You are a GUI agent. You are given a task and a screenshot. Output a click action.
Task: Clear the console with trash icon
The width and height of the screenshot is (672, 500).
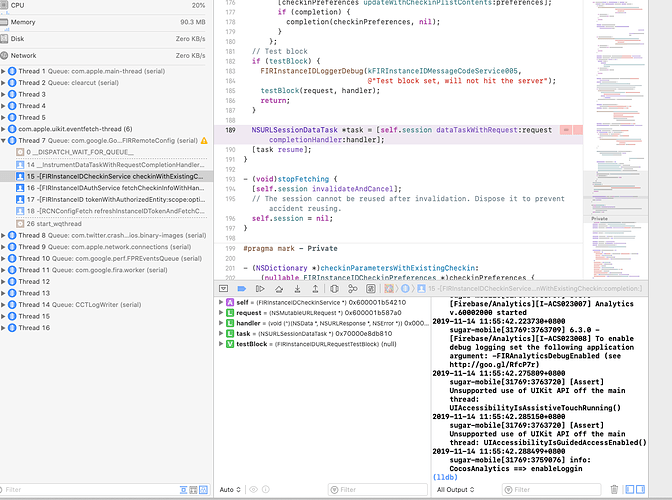pos(614,489)
